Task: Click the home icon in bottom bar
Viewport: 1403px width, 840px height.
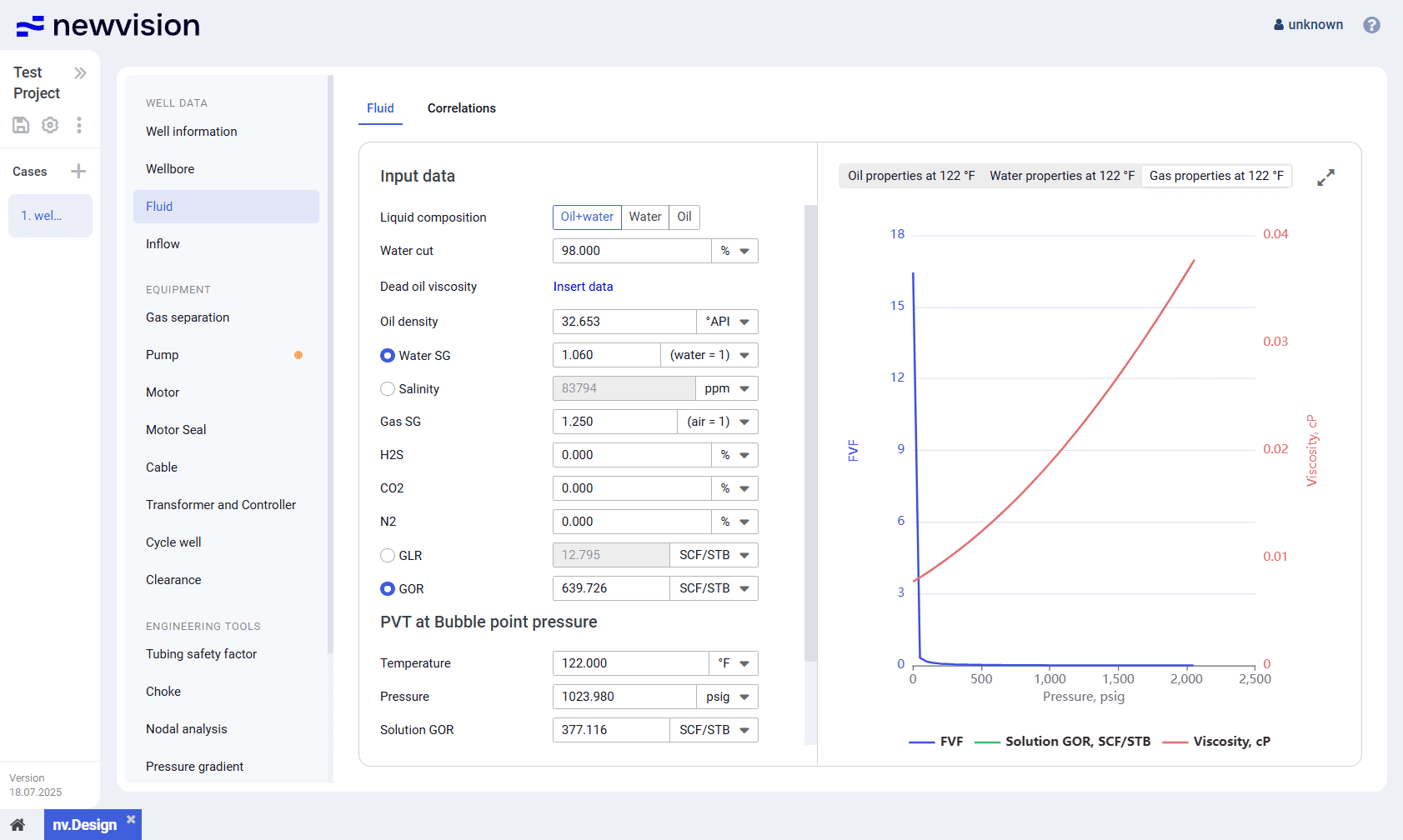Action: (x=18, y=825)
